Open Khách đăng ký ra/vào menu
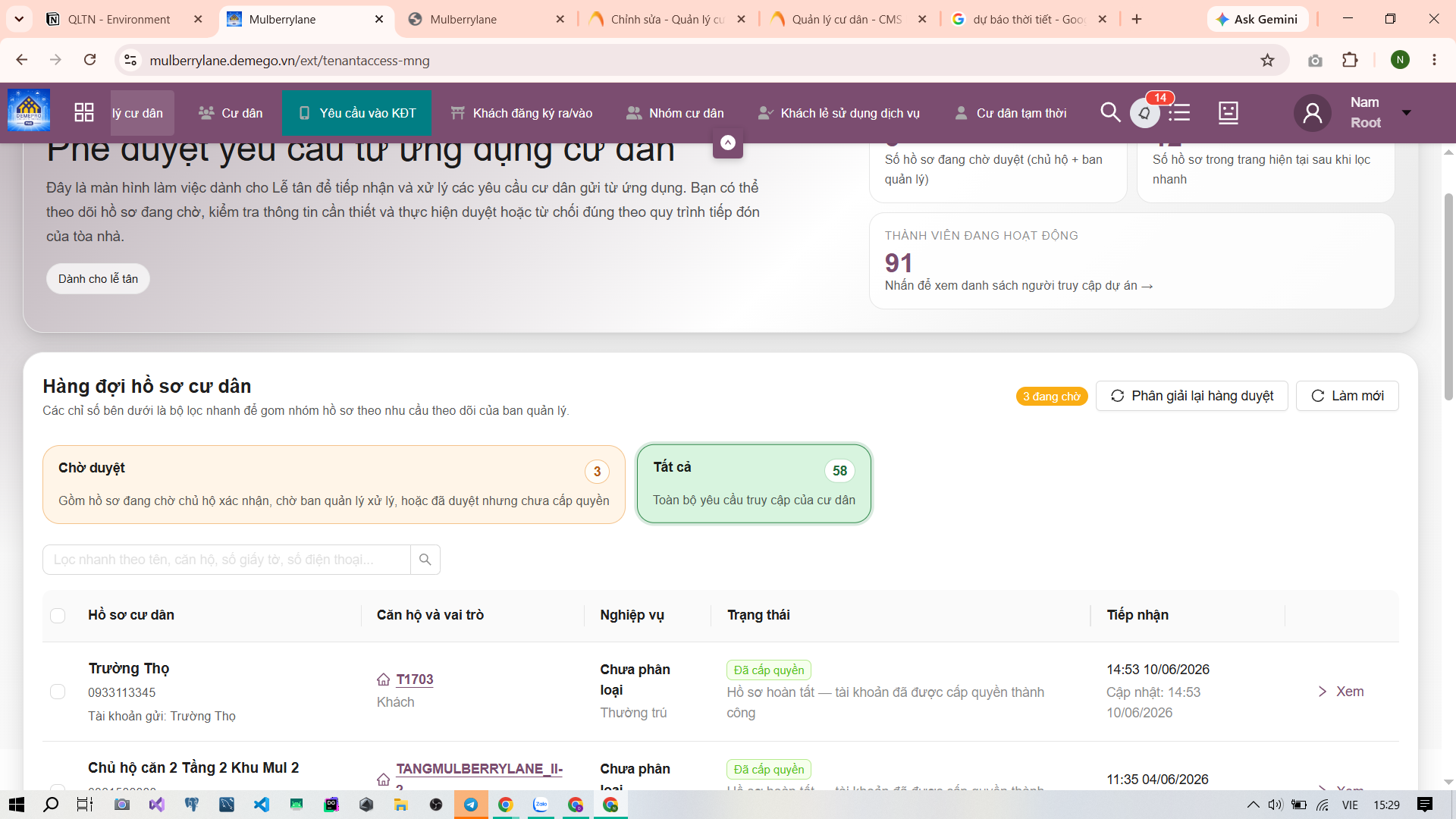Viewport: 1456px width, 819px height. point(522,113)
